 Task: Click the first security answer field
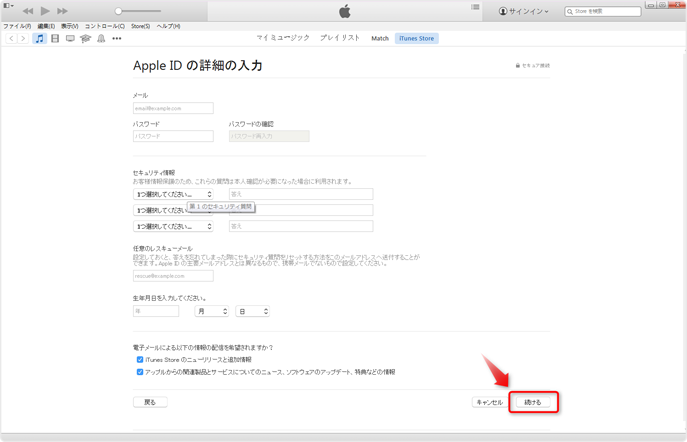pos(301,194)
